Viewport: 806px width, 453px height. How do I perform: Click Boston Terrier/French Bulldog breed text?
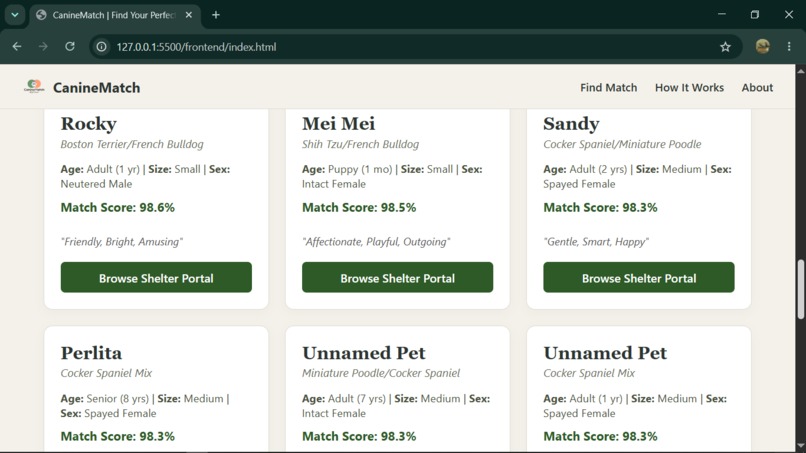pyautogui.click(x=132, y=144)
